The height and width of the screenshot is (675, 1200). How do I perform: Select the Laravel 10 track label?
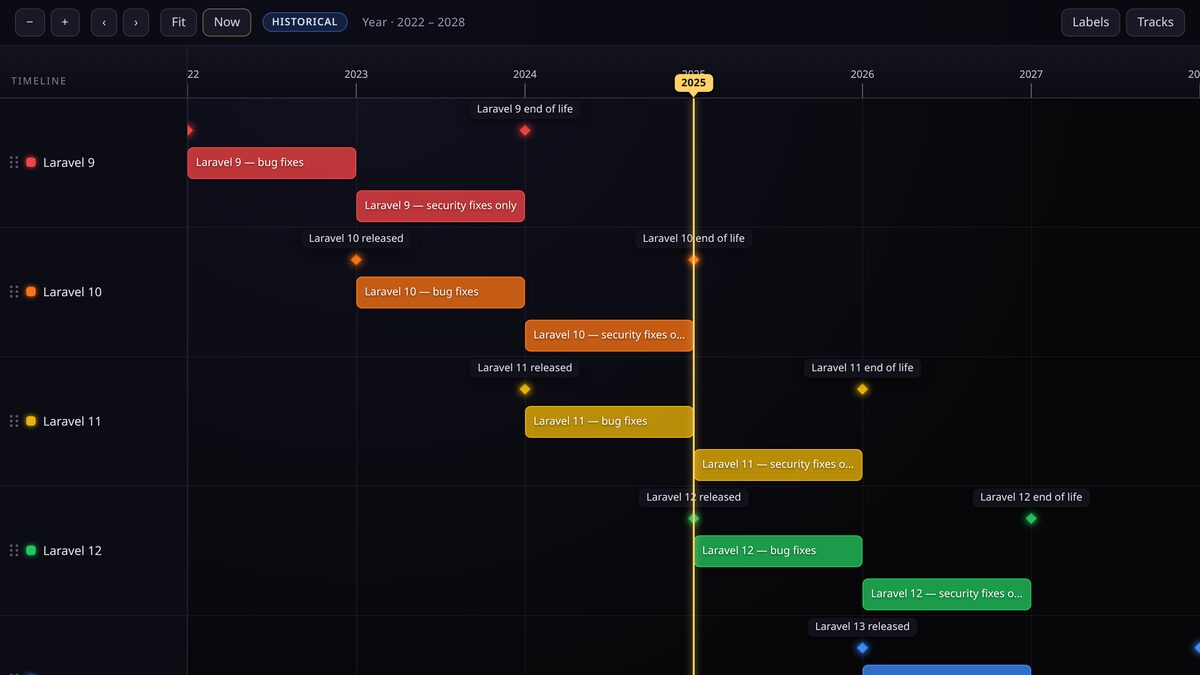pyautogui.click(x=72, y=292)
